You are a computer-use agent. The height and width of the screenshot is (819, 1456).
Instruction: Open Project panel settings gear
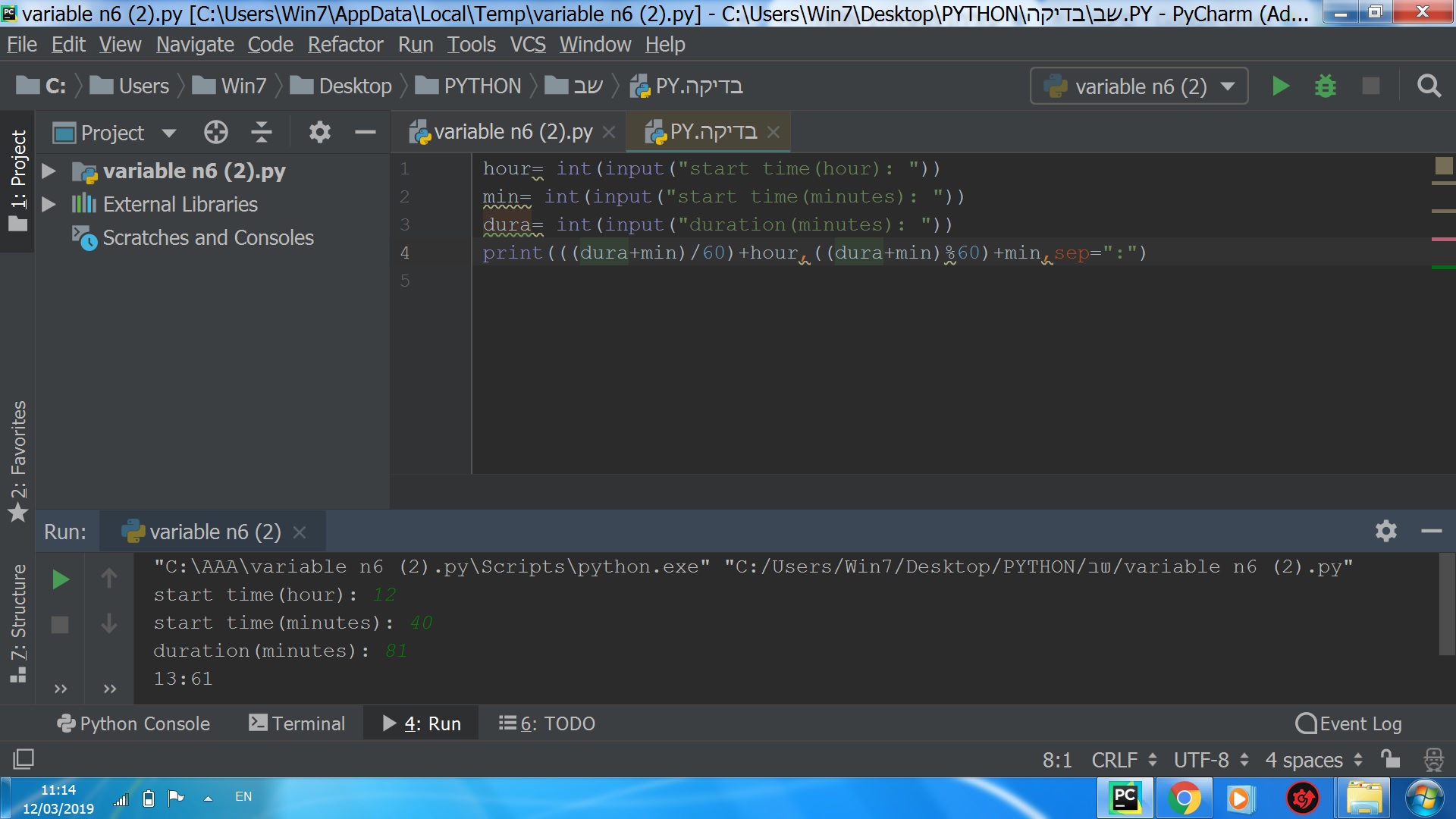point(319,133)
